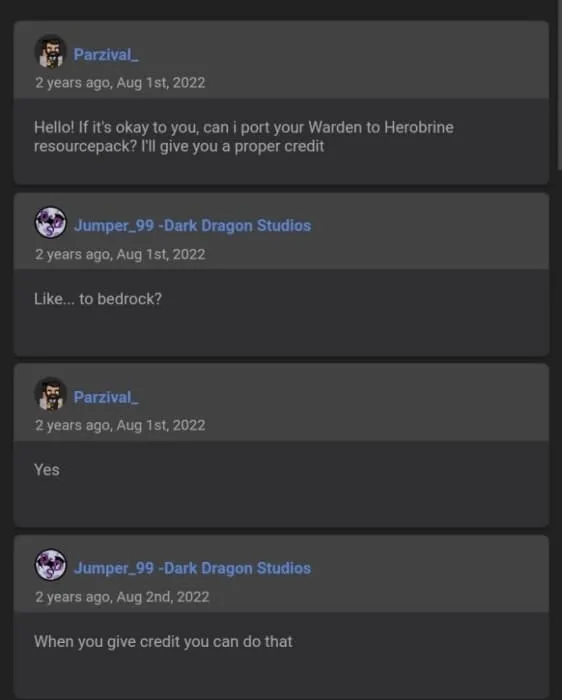Open Parzival_ avatar on the Warden port request

(x=50, y=51)
